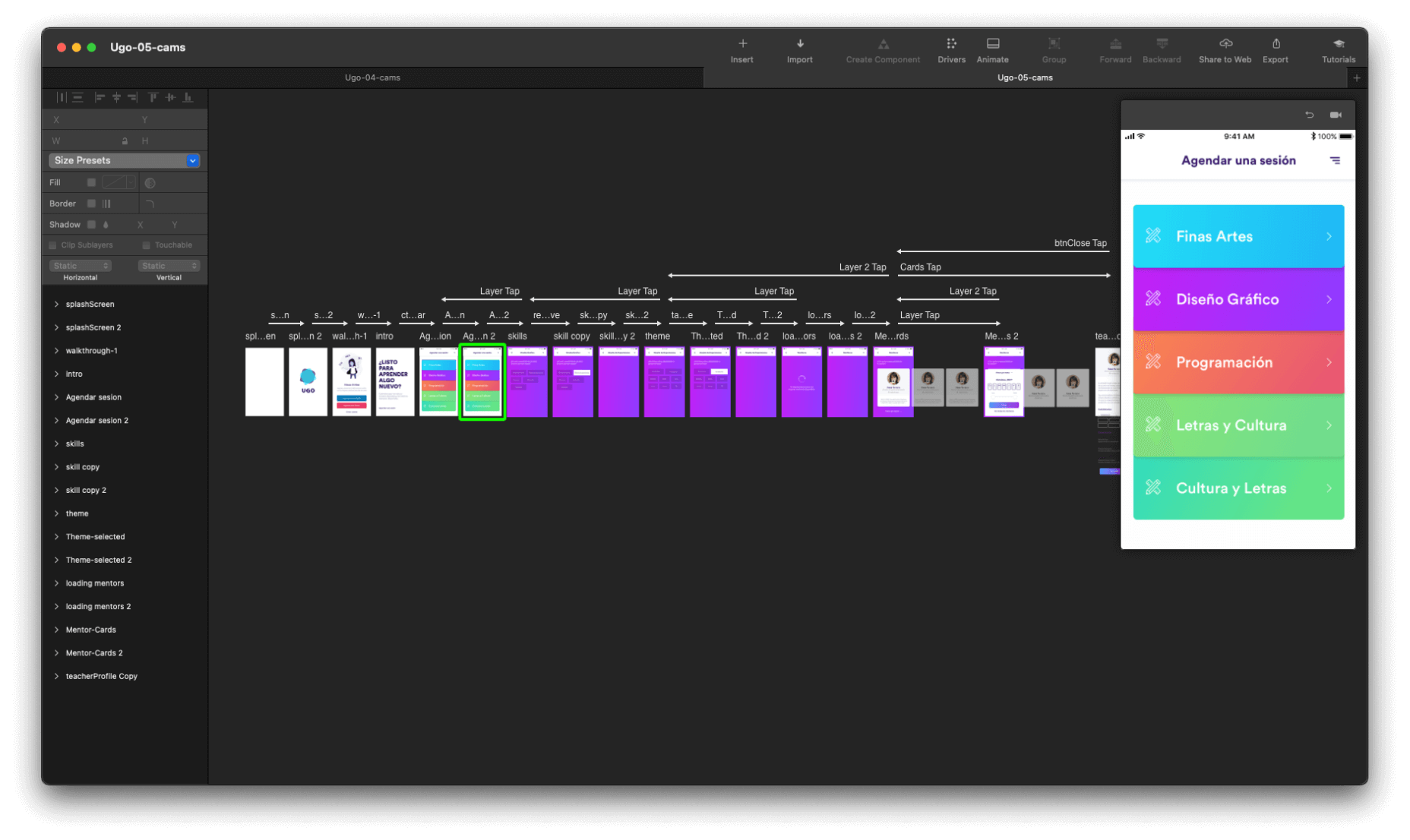Click the camera record icon in preview

[x=1335, y=115]
